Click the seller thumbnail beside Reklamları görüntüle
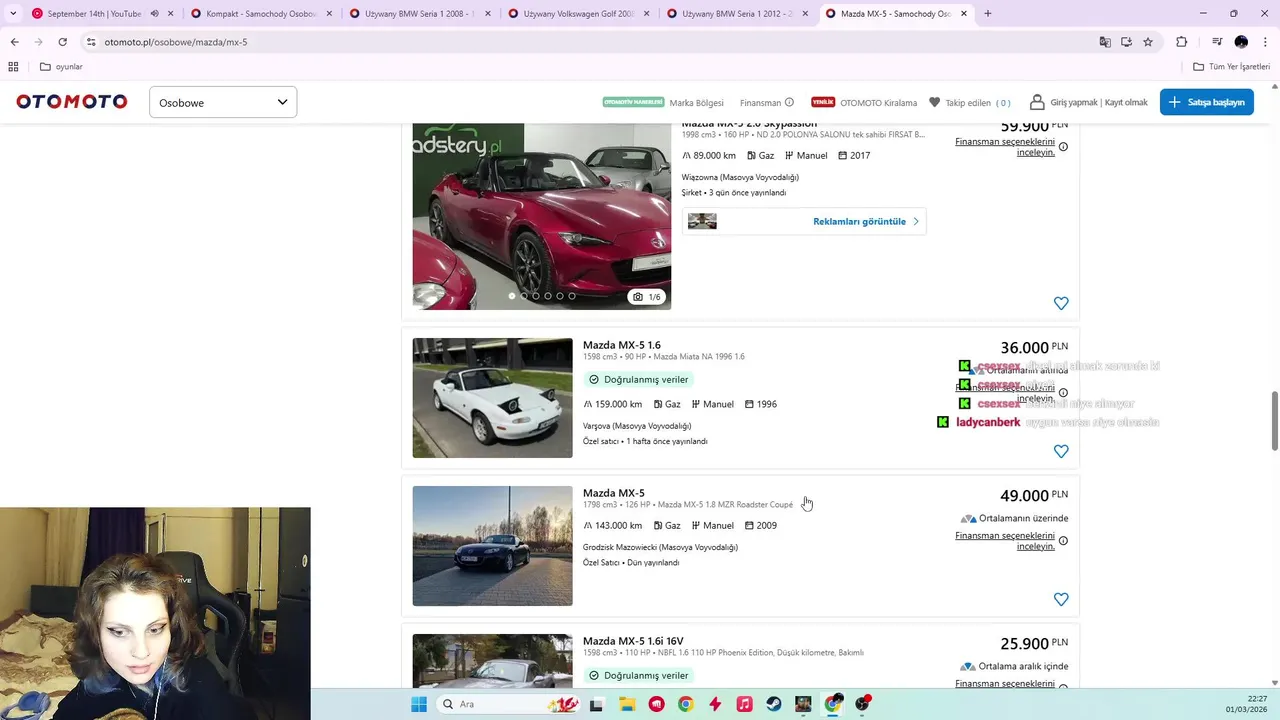Screen dimensions: 1280x720 pos(702,221)
